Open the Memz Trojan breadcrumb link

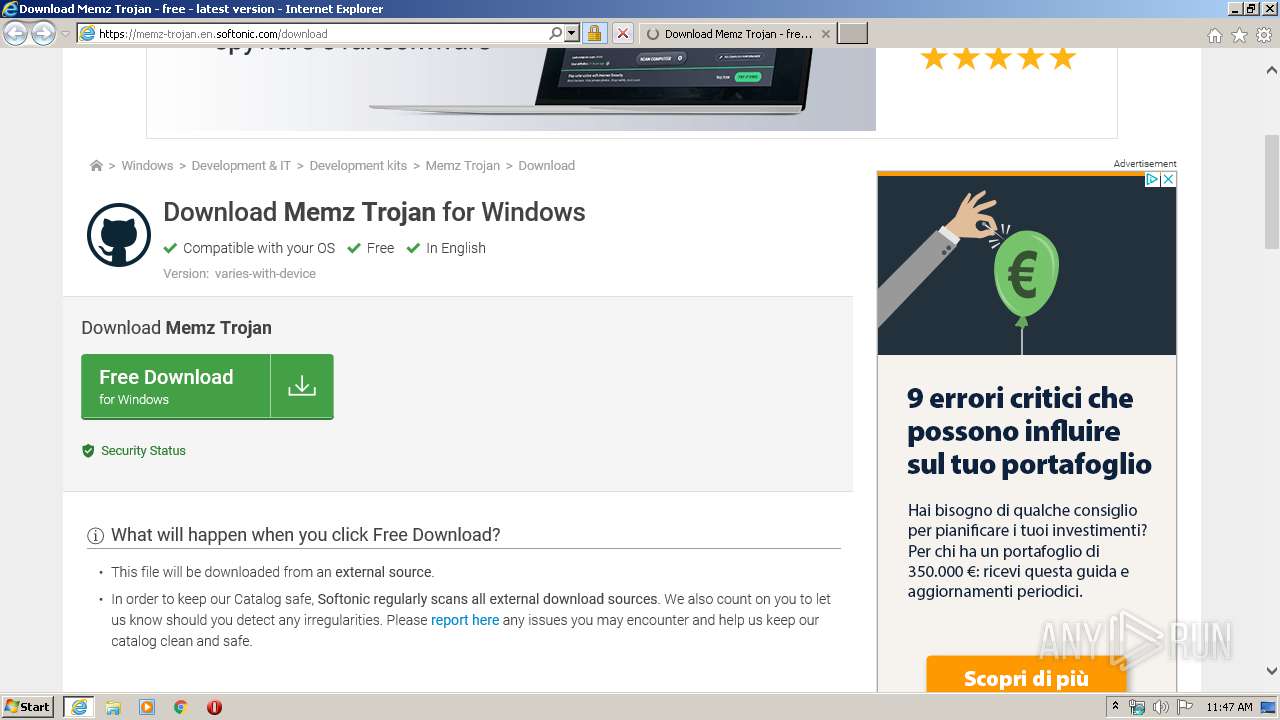tap(462, 166)
